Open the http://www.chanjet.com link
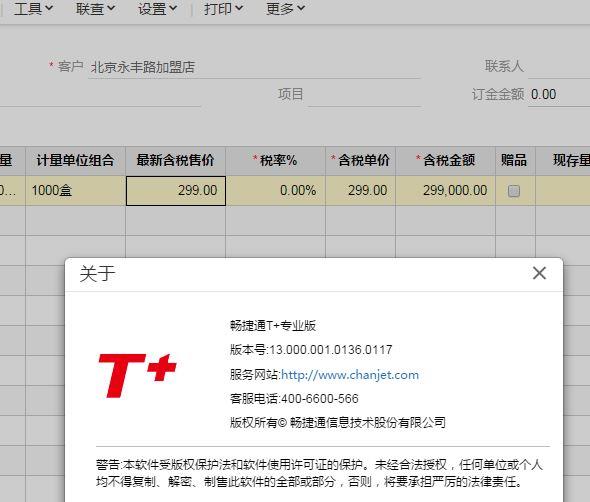Viewport: 590px width, 502px height. click(x=350, y=375)
